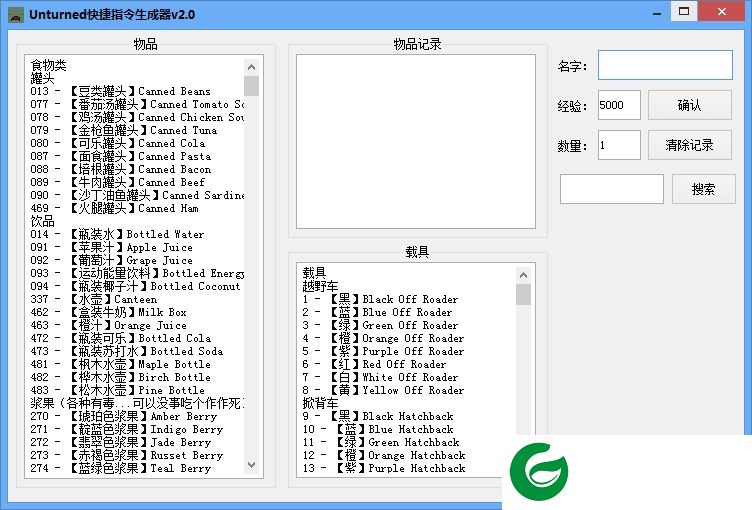Select item 079 Canned Tuna
The height and width of the screenshot is (510, 752).
123,130
